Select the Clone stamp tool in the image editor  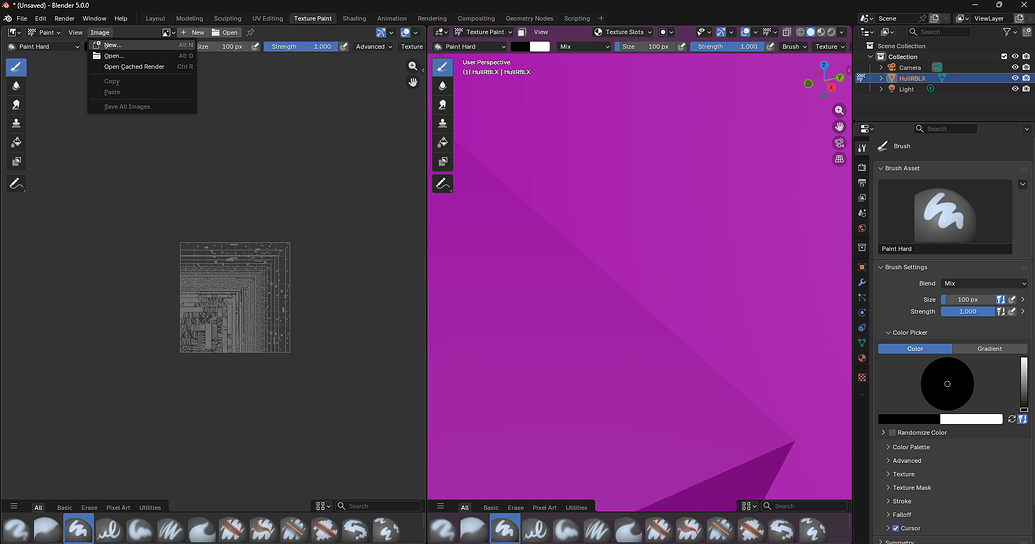click(16, 123)
